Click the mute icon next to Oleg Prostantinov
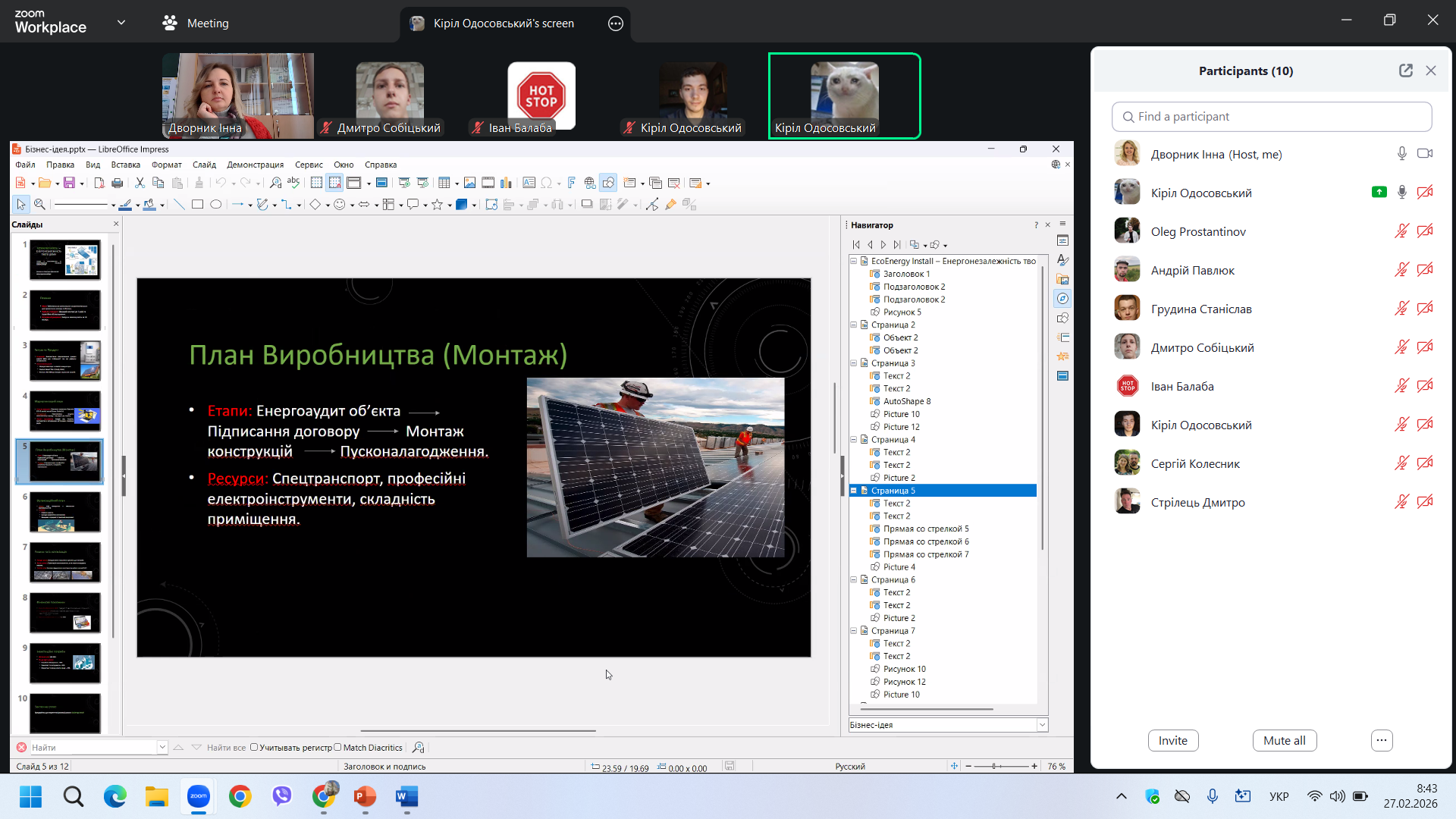Viewport: 1456px width, 819px height. (x=1401, y=231)
